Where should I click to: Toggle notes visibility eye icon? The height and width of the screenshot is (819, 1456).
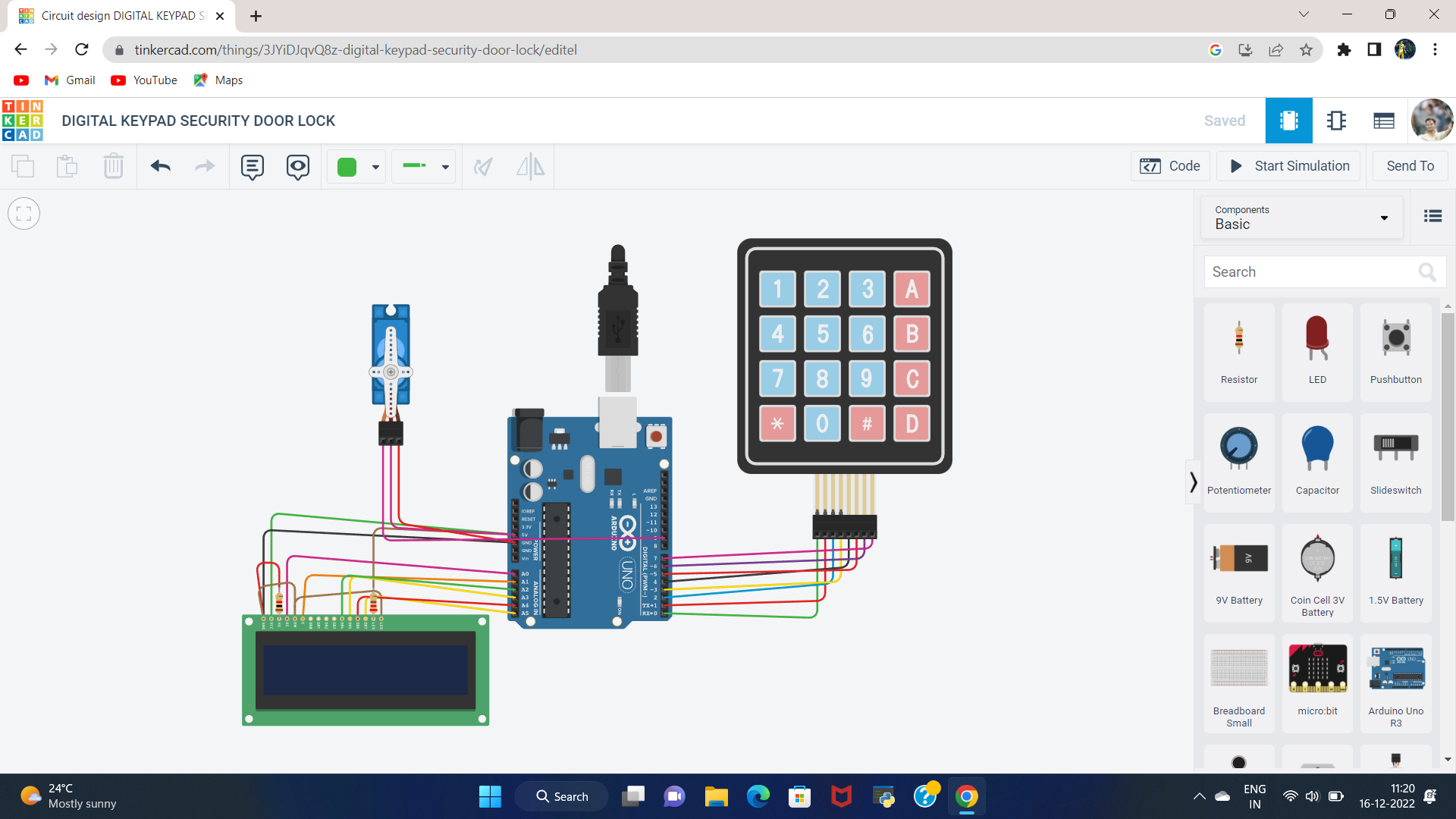tap(298, 167)
